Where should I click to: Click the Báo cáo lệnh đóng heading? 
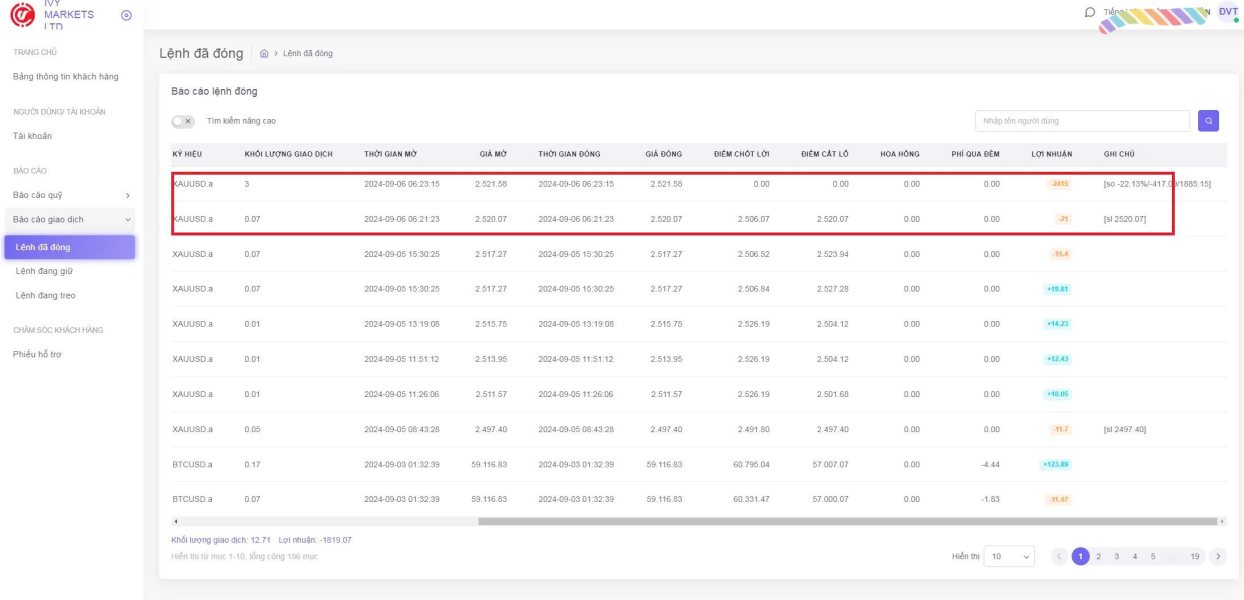[214, 91]
